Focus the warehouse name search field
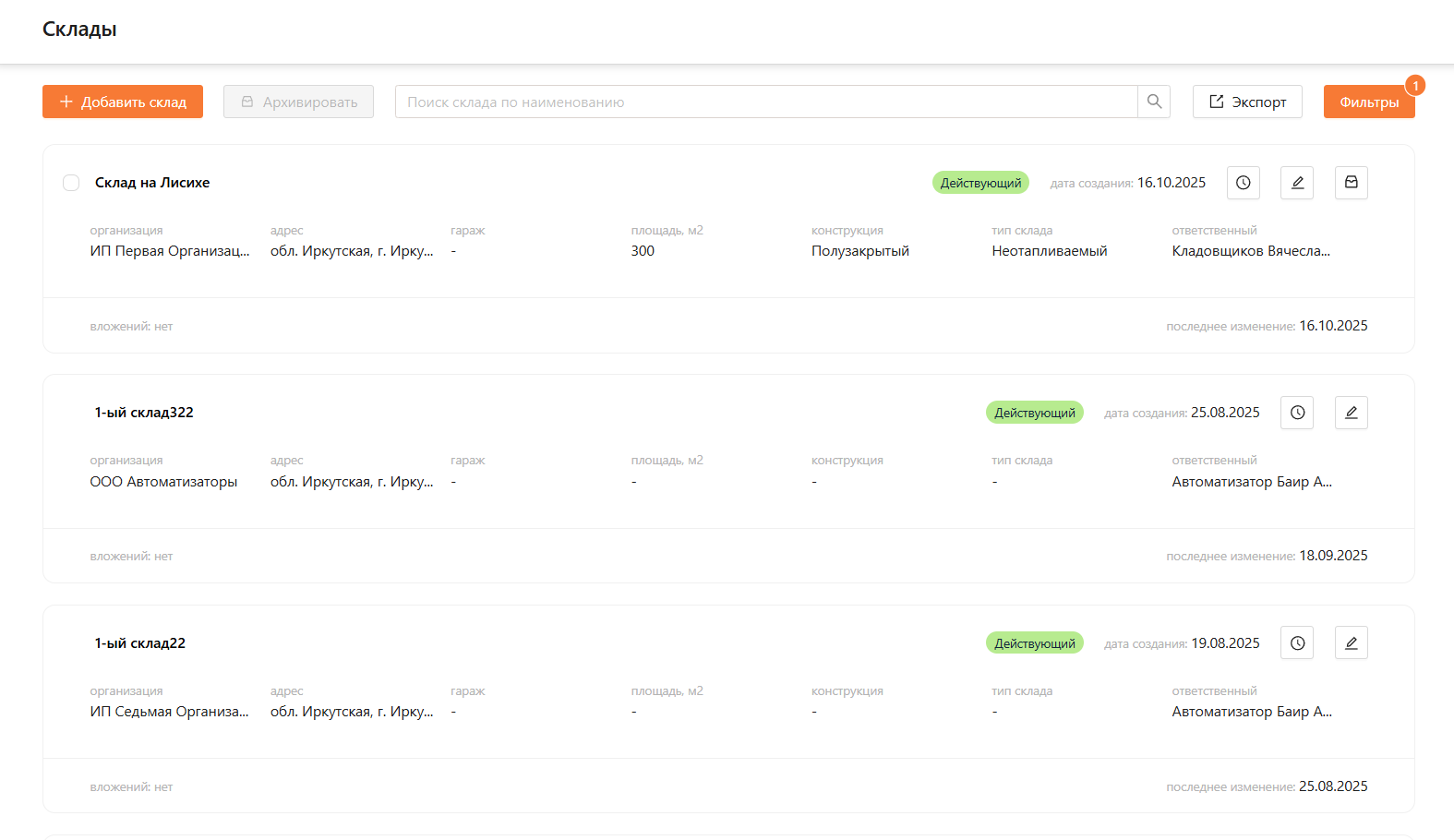The height and width of the screenshot is (840, 1454). click(x=766, y=102)
